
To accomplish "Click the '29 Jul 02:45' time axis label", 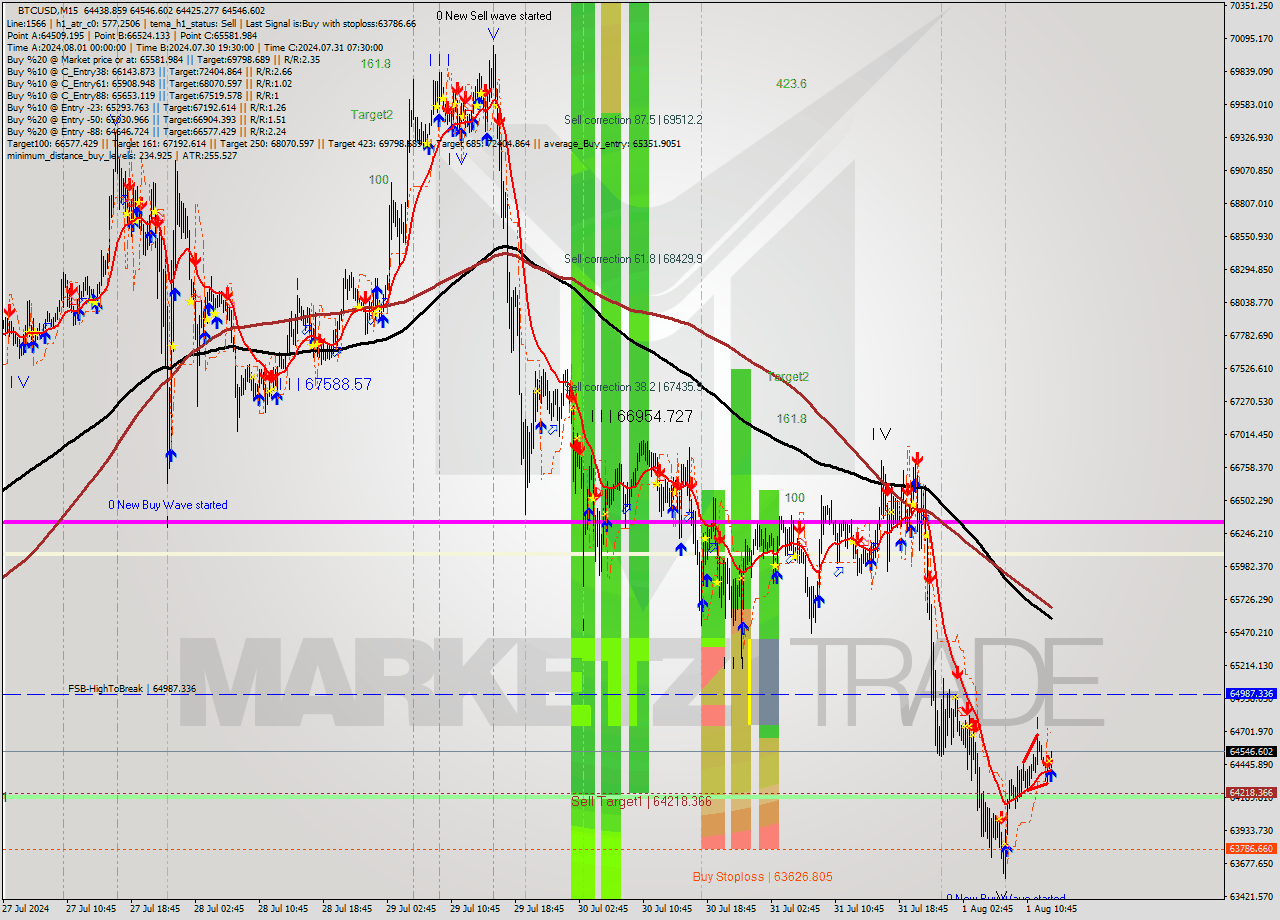I will [x=411, y=909].
